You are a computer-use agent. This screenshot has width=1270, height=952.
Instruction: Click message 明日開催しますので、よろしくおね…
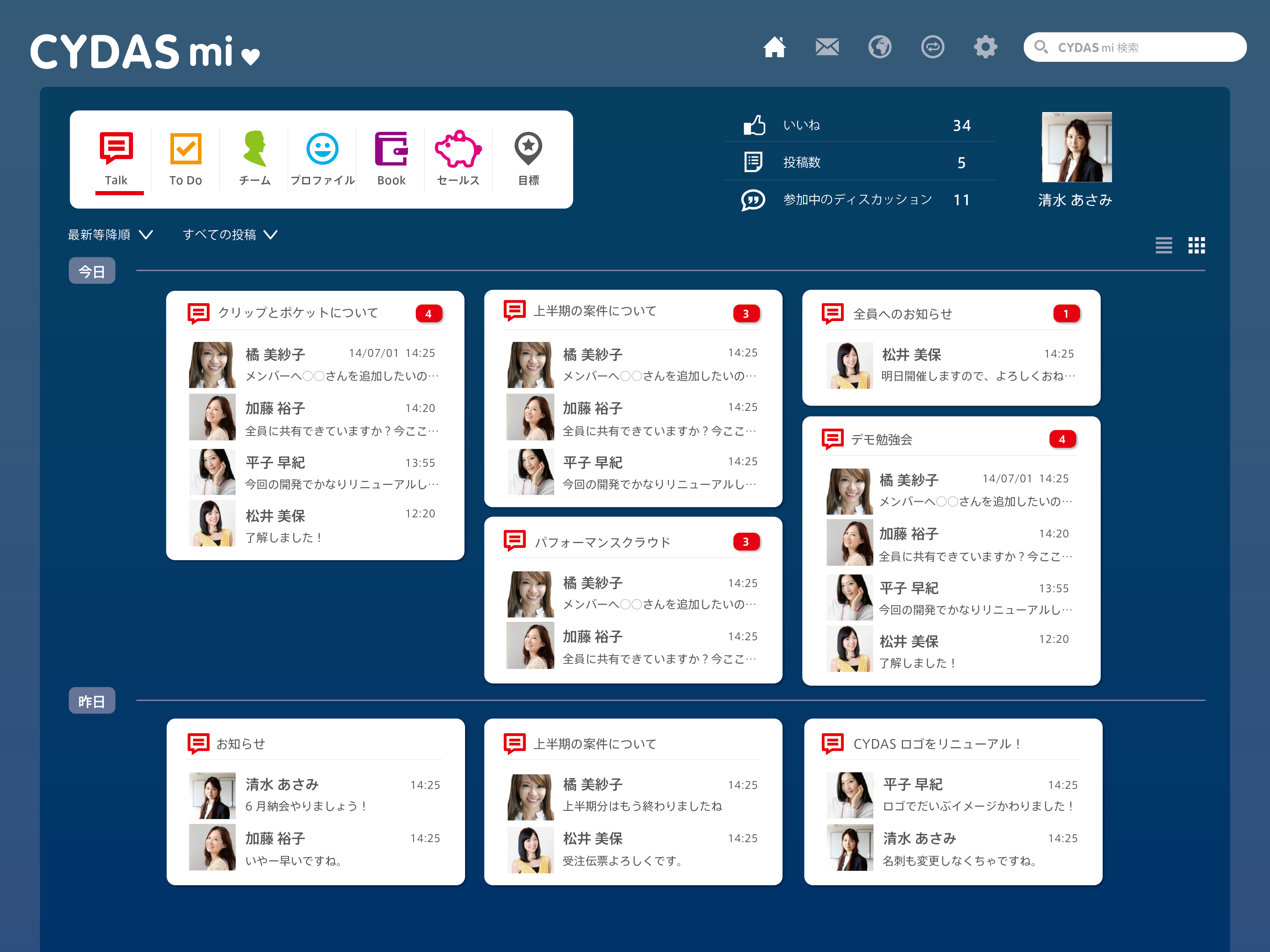(978, 376)
